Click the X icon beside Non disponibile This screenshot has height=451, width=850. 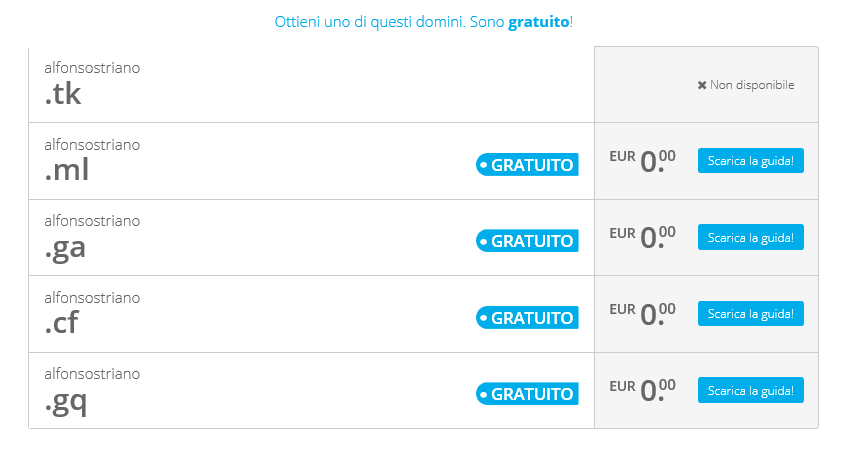click(702, 85)
